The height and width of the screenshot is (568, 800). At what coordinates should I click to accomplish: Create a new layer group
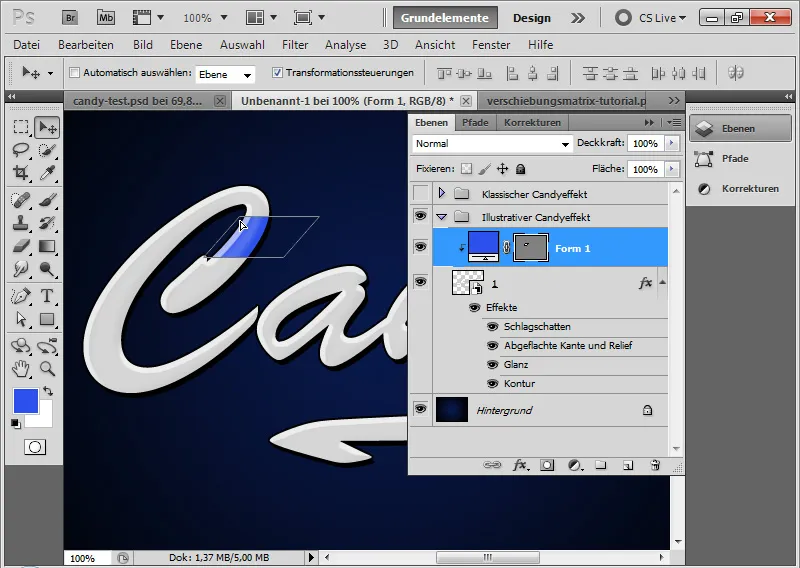point(601,465)
